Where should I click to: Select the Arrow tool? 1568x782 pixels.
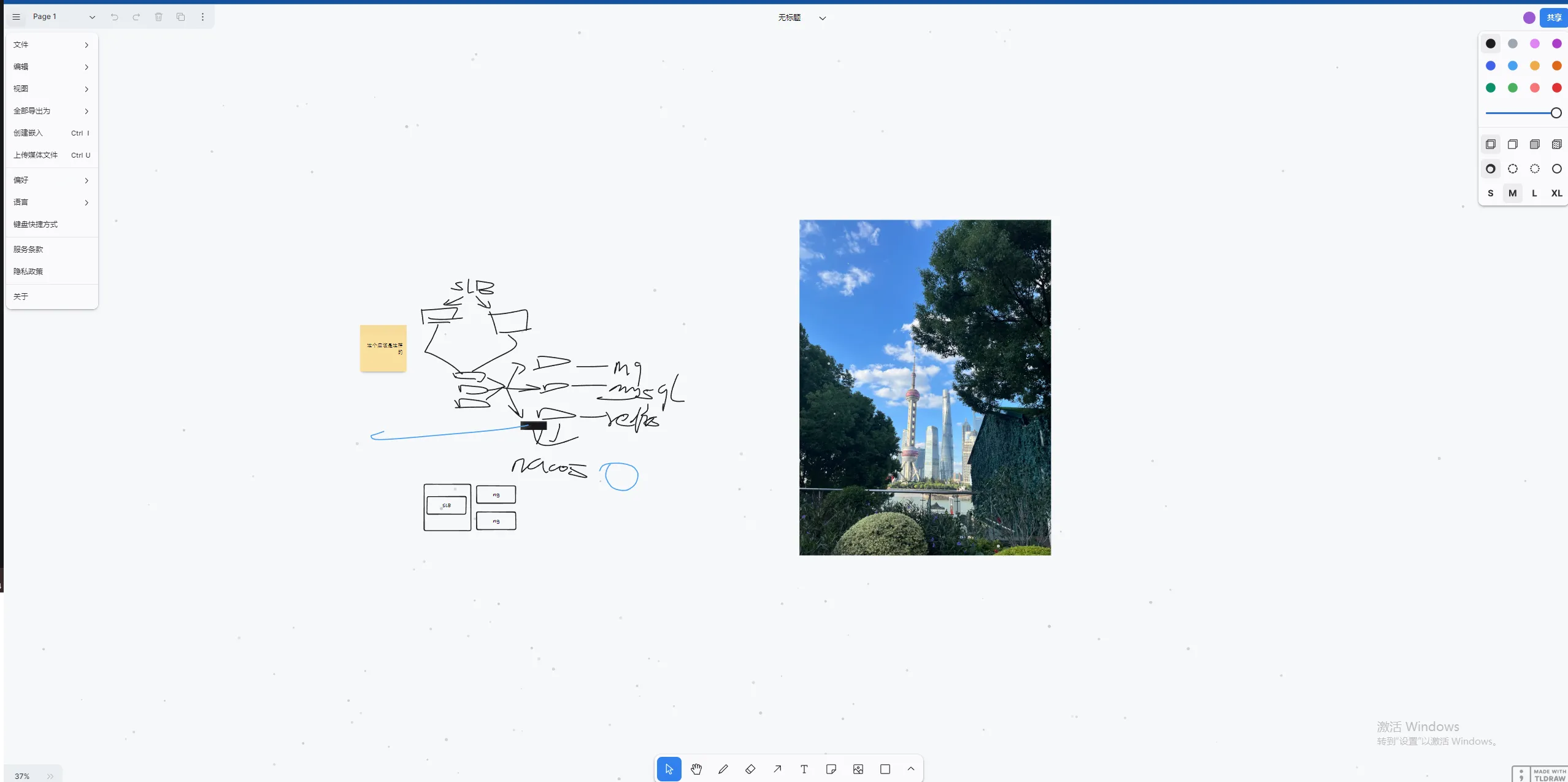[777, 769]
